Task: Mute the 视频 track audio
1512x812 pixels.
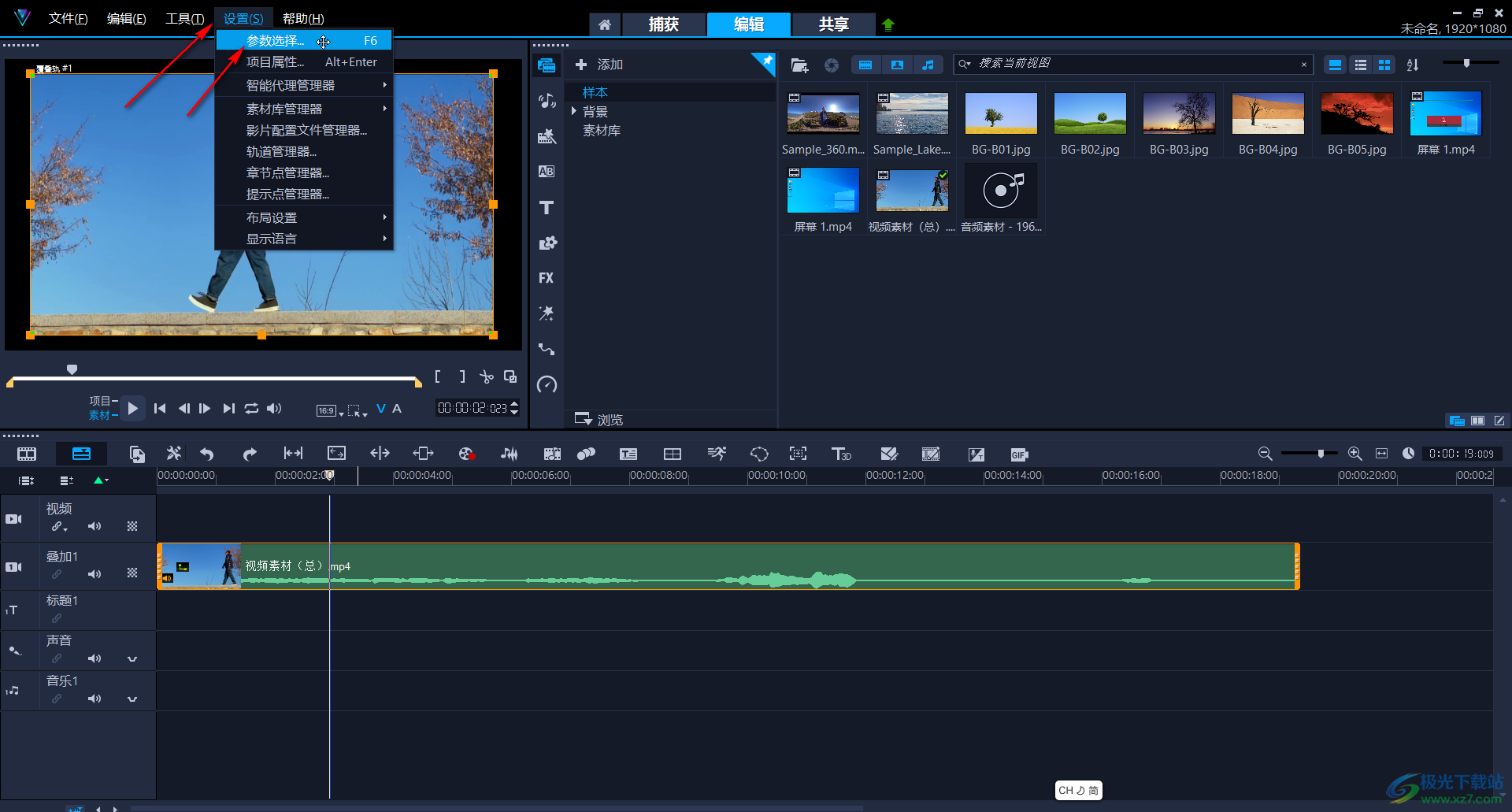Action: click(94, 526)
